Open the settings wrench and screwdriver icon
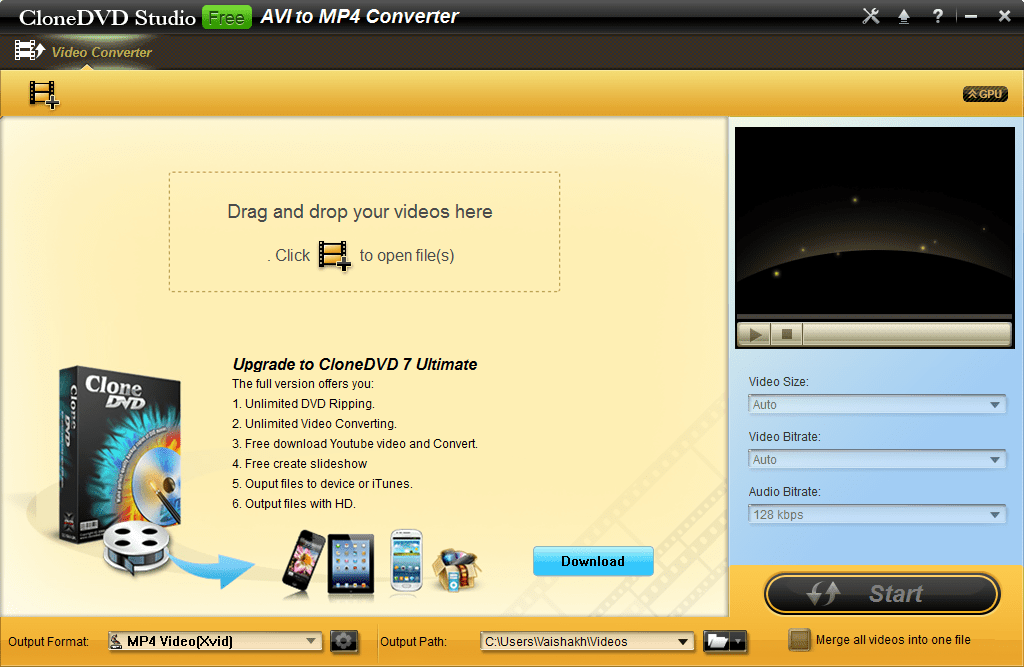Screen dimensions: 1024x667 click(871, 16)
